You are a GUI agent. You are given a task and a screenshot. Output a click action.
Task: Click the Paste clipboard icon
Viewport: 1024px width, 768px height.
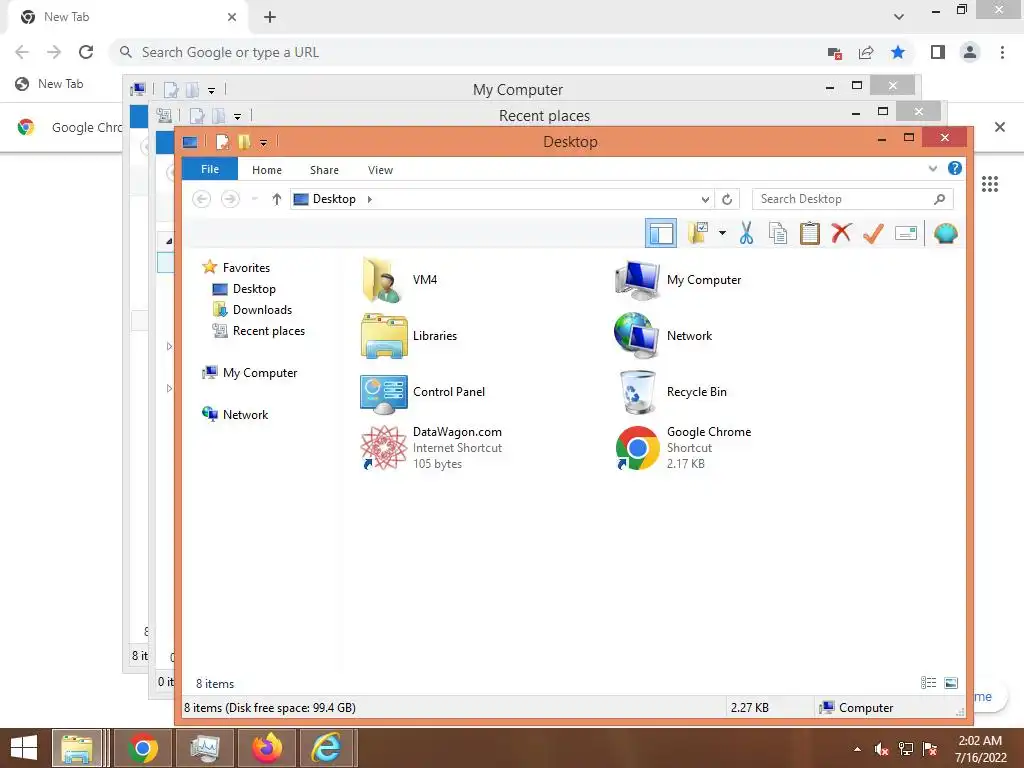point(809,233)
